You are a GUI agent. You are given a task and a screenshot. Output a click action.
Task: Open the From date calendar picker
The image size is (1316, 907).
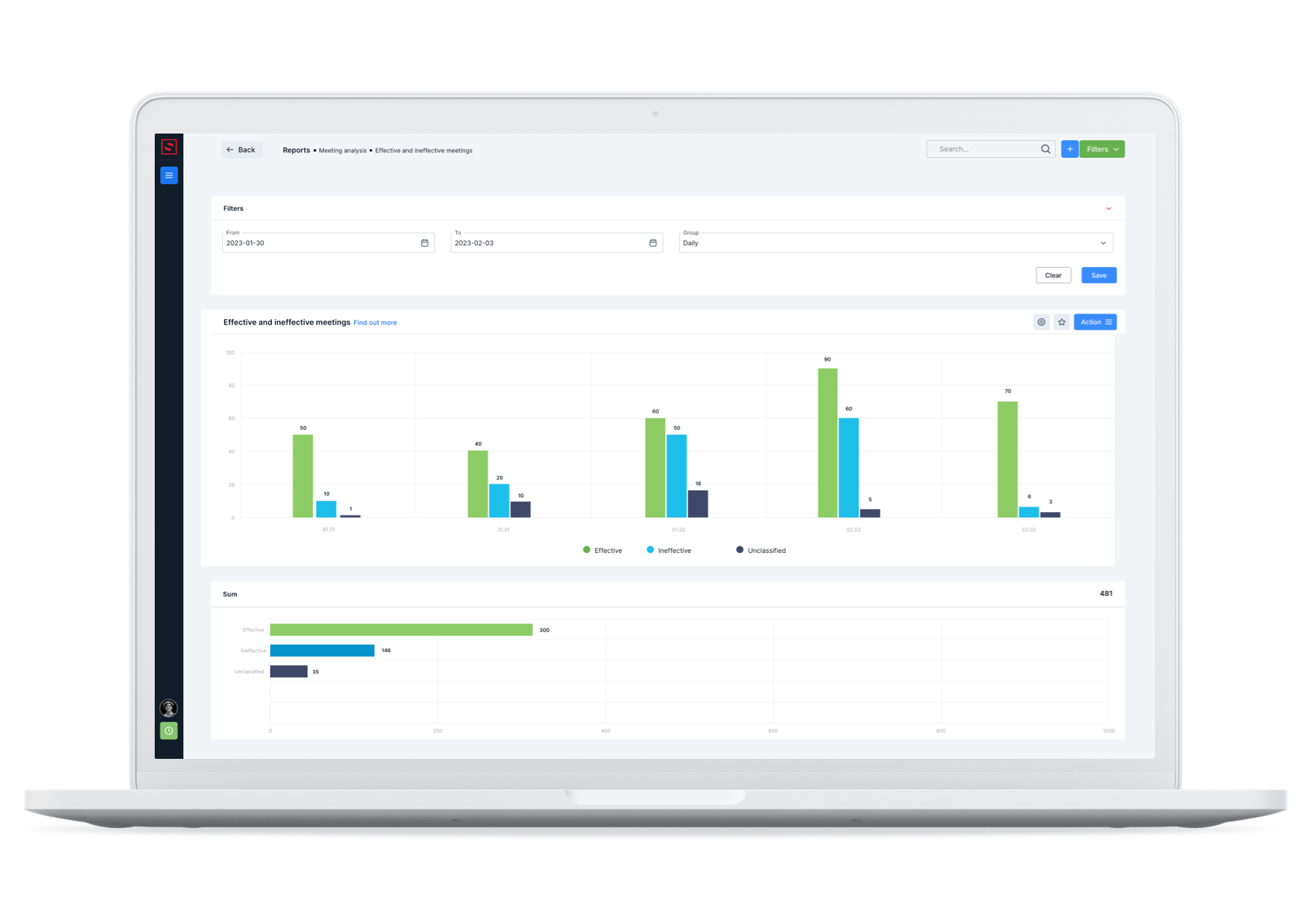pos(424,243)
